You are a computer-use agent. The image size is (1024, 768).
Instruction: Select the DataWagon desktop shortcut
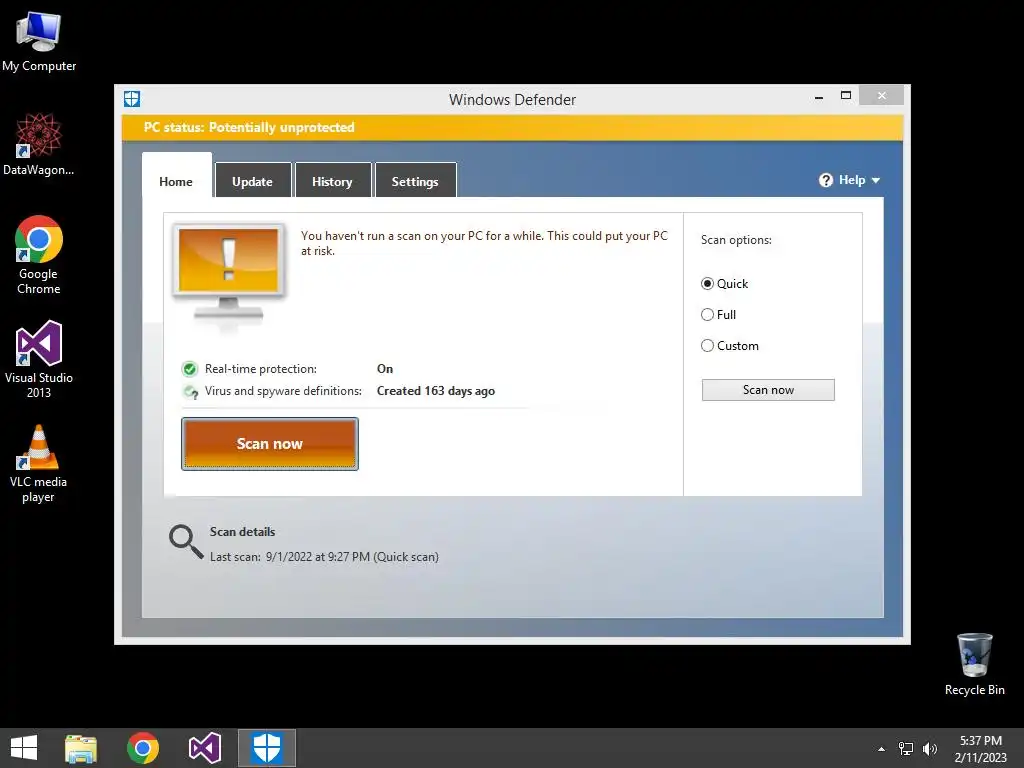(x=39, y=145)
